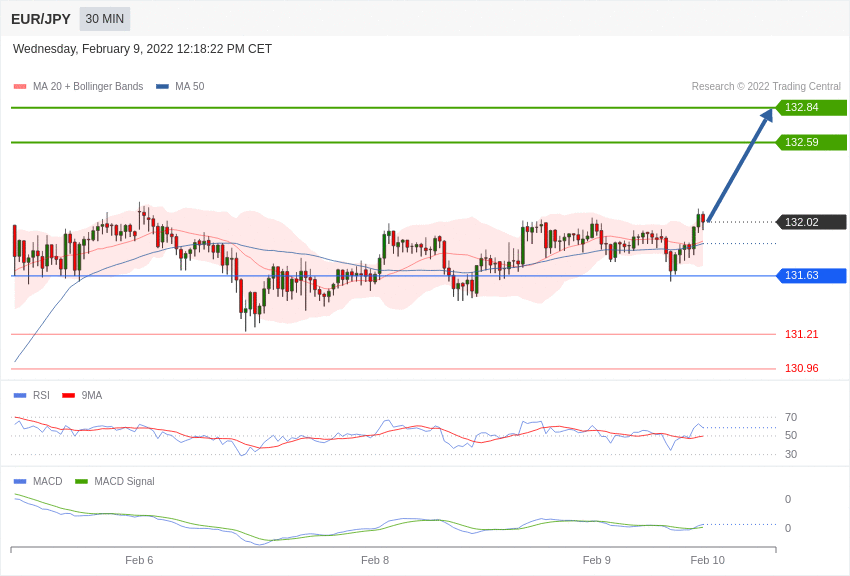Click the RSI 70 level label
The height and width of the screenshot is (576, 850).
[x=791, y=417]
